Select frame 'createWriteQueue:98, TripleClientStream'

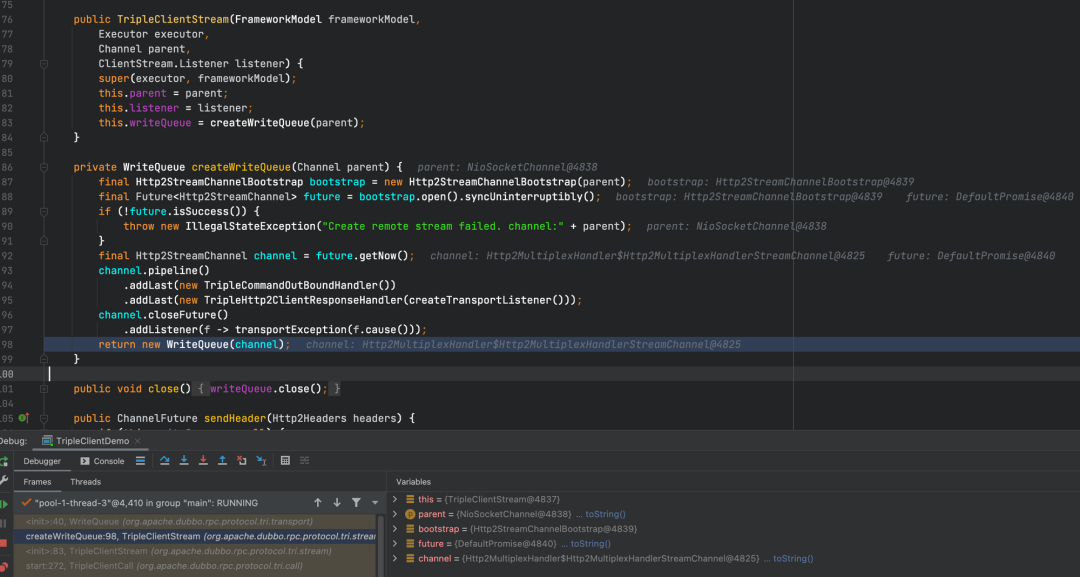196,536
